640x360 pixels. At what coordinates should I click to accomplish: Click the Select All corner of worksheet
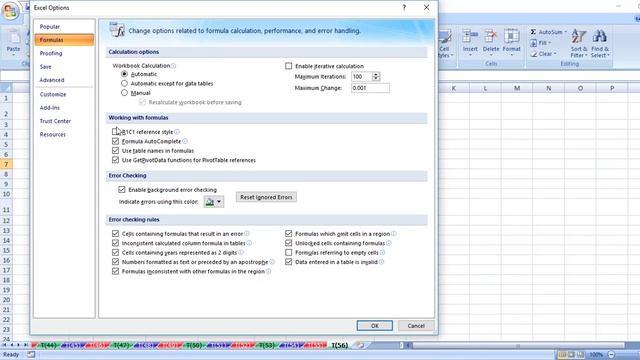(x=6, y=88)
